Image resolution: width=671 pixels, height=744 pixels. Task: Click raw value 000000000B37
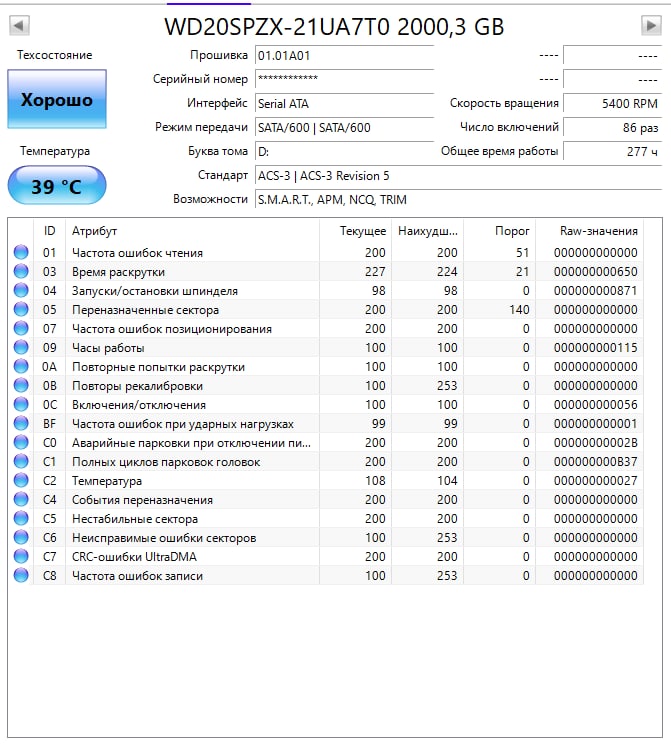596,461
